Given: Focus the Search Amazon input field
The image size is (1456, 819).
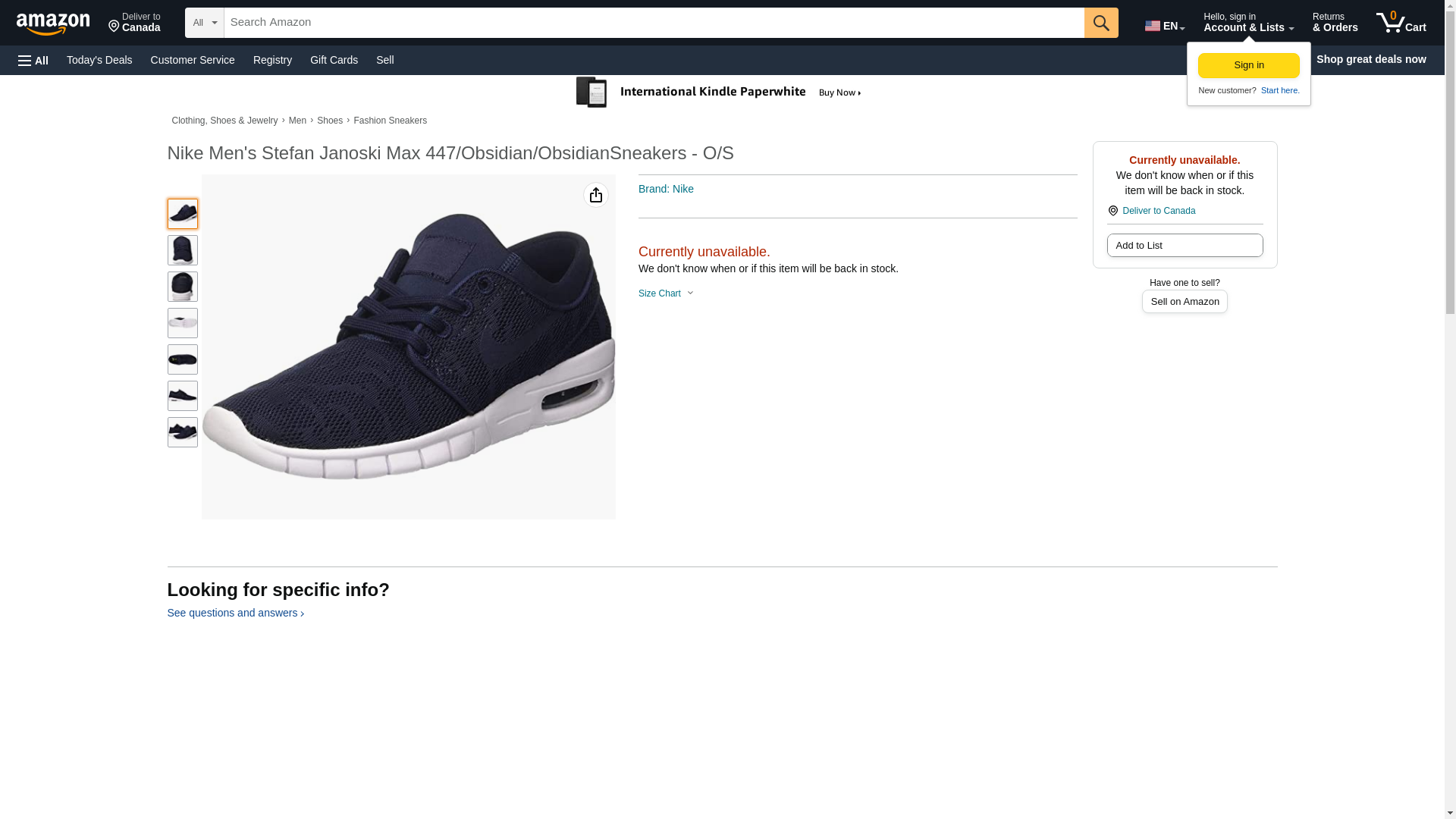Looking at the screenshot, I should 653,23.
